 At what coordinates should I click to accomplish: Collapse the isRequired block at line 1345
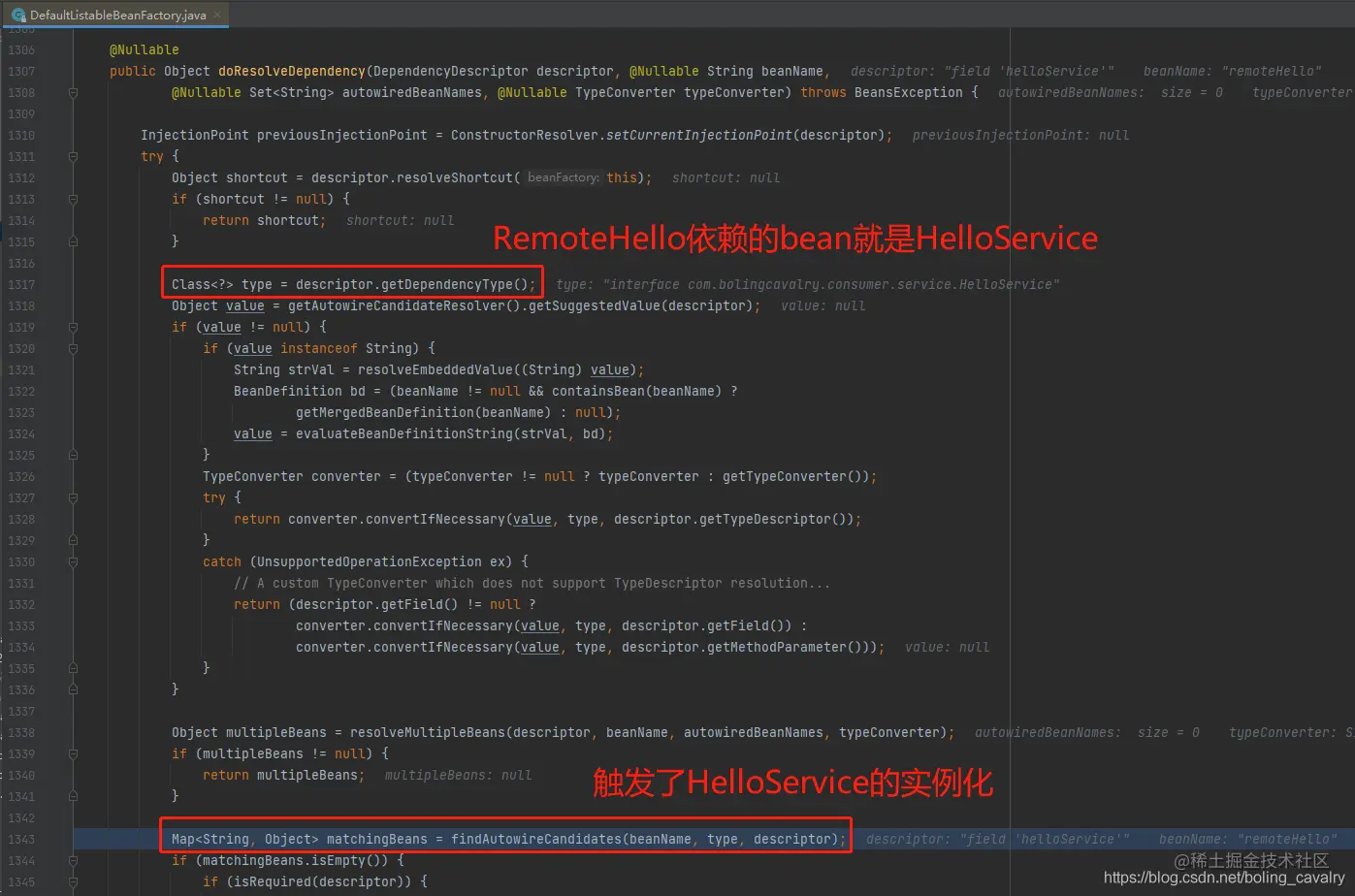pyautogui.click(x=73, y=882)
